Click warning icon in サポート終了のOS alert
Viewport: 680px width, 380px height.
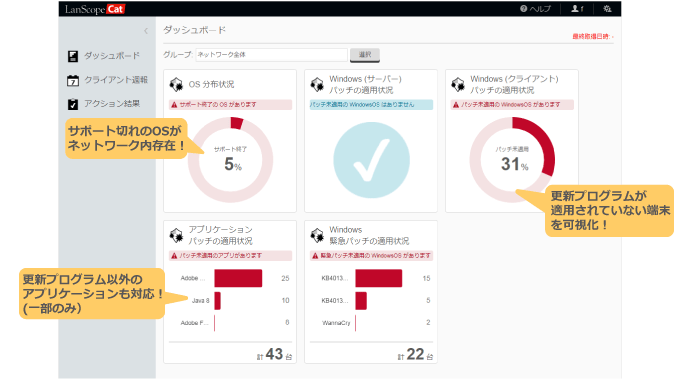point(174,105)
